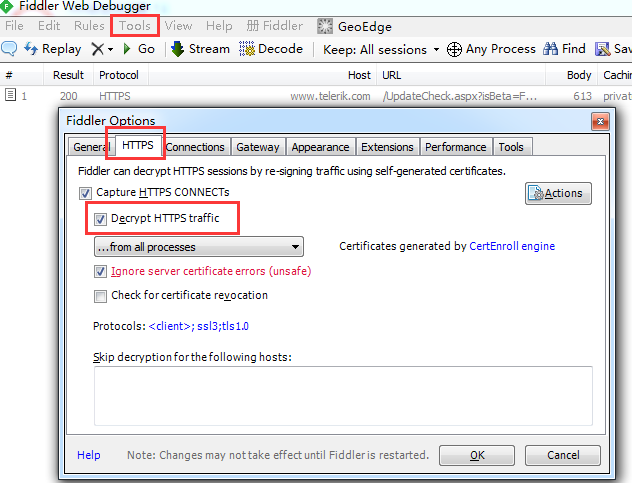This screenshot has height=483, width=632.
Task: Click the Actions button
Action: coord(558,194)
